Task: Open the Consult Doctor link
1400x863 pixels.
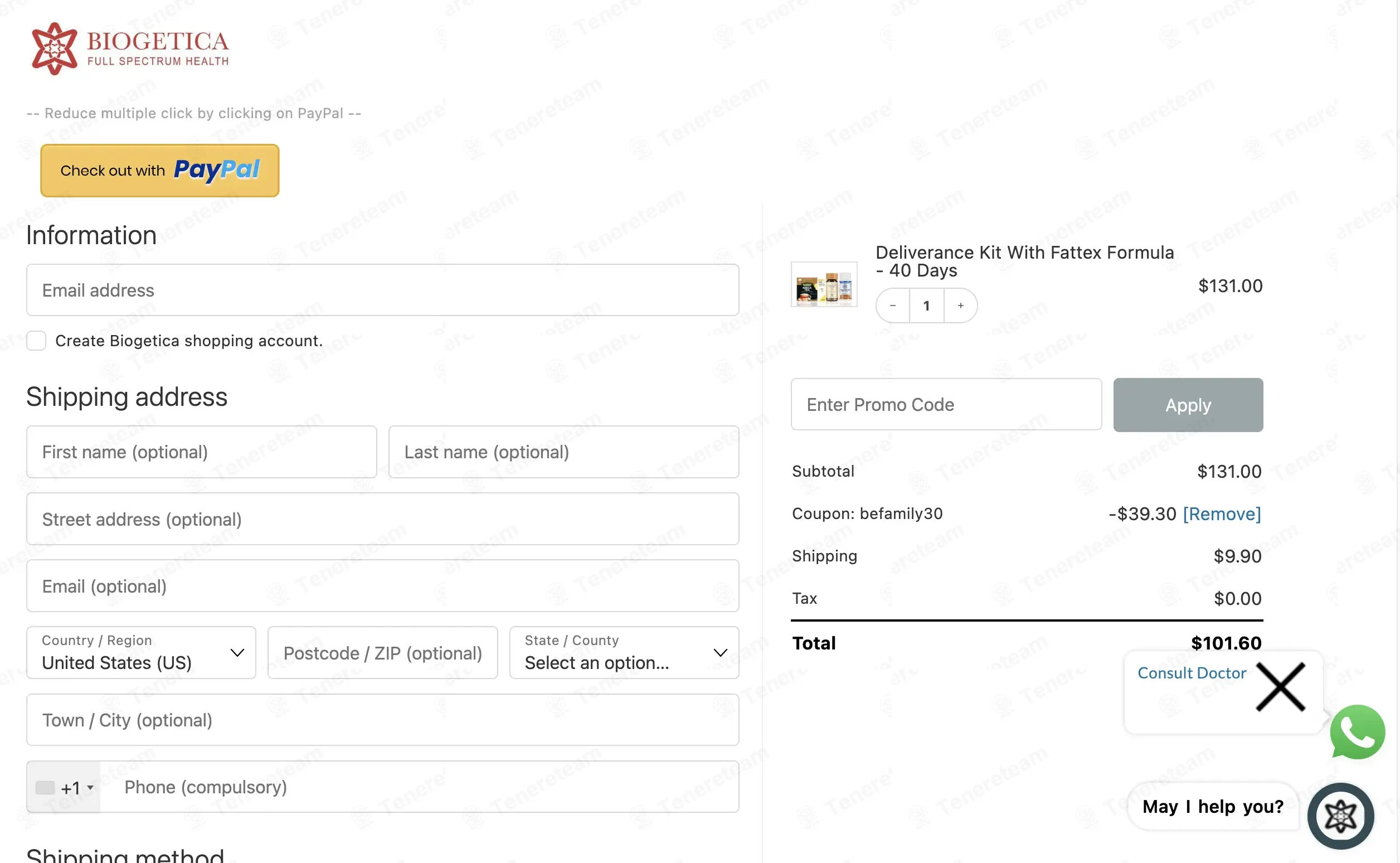Action: 1192,673
